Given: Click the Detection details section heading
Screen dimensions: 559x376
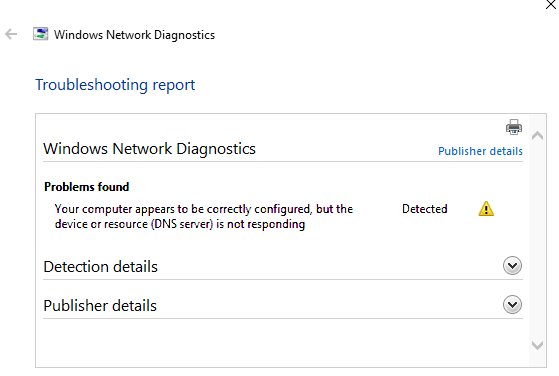Looking at the screenshot, I should point(101,267).
